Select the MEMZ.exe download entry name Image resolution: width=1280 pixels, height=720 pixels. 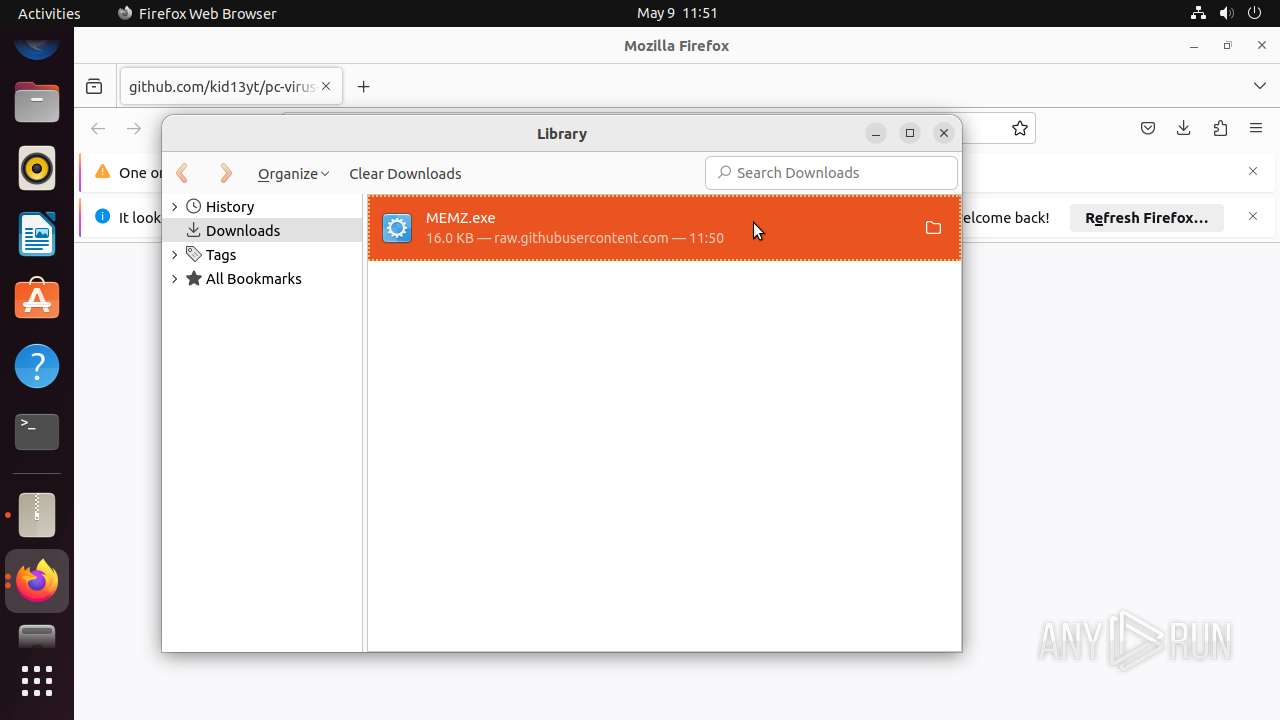click(460, 218)
